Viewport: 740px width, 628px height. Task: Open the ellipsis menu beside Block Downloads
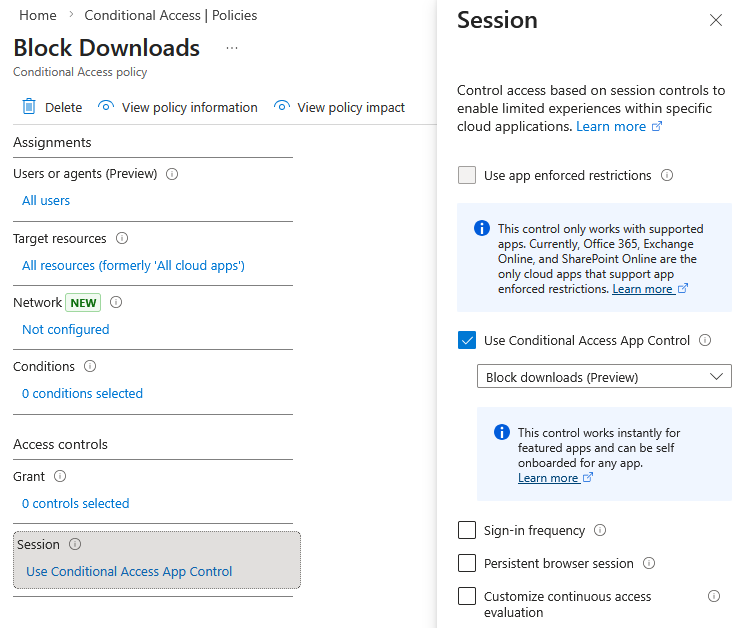[x=232, y=48]
